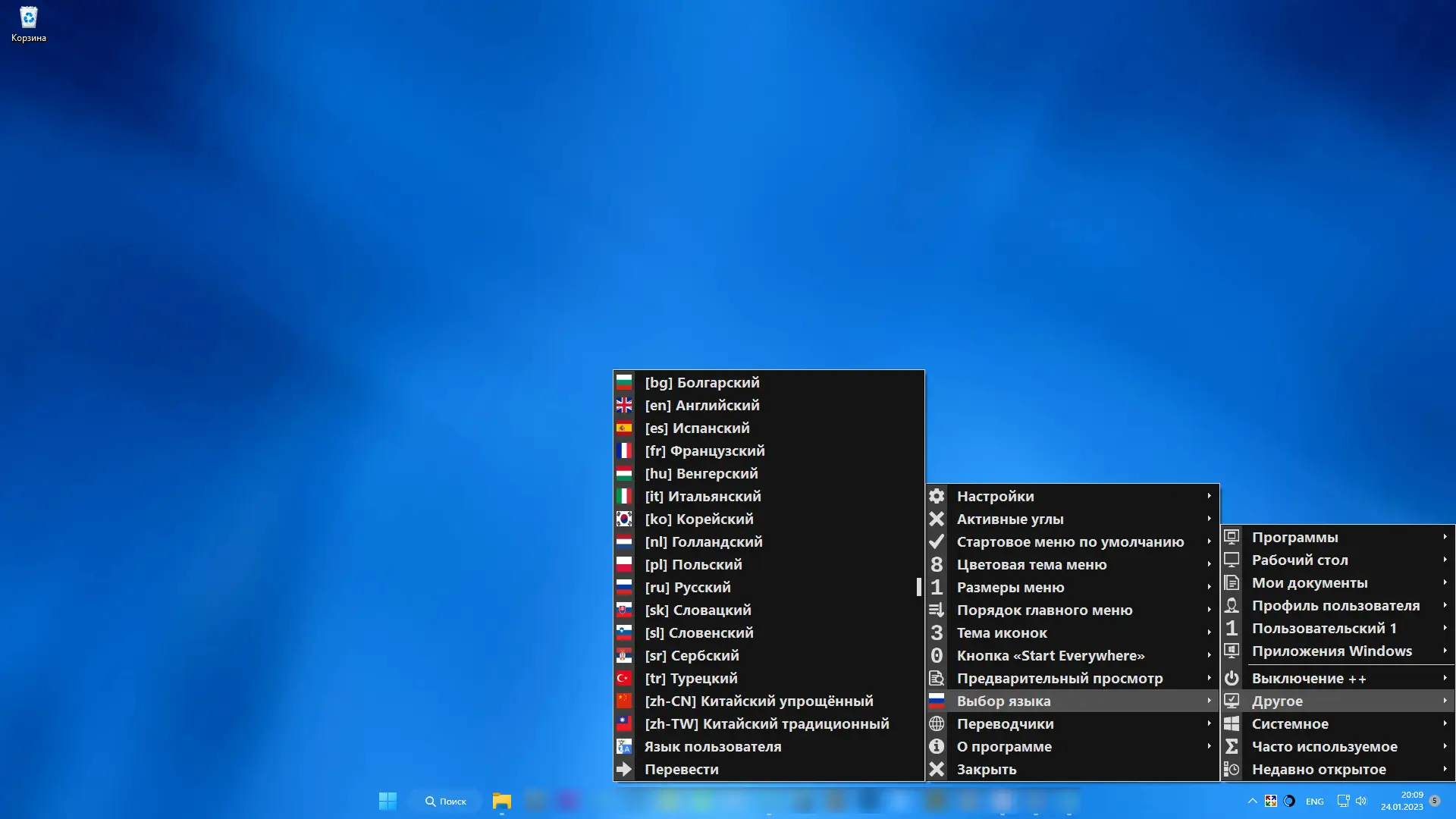Image resolution: width=1456 pixels, height=819 pixels.
Task: Expand the Программы submenu arrow
Action: point(1445,537)
